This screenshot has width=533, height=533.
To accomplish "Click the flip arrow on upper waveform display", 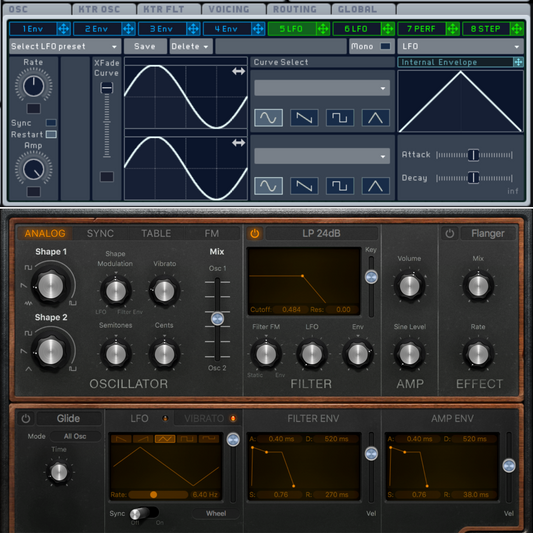I will click(x=239, y=71).
